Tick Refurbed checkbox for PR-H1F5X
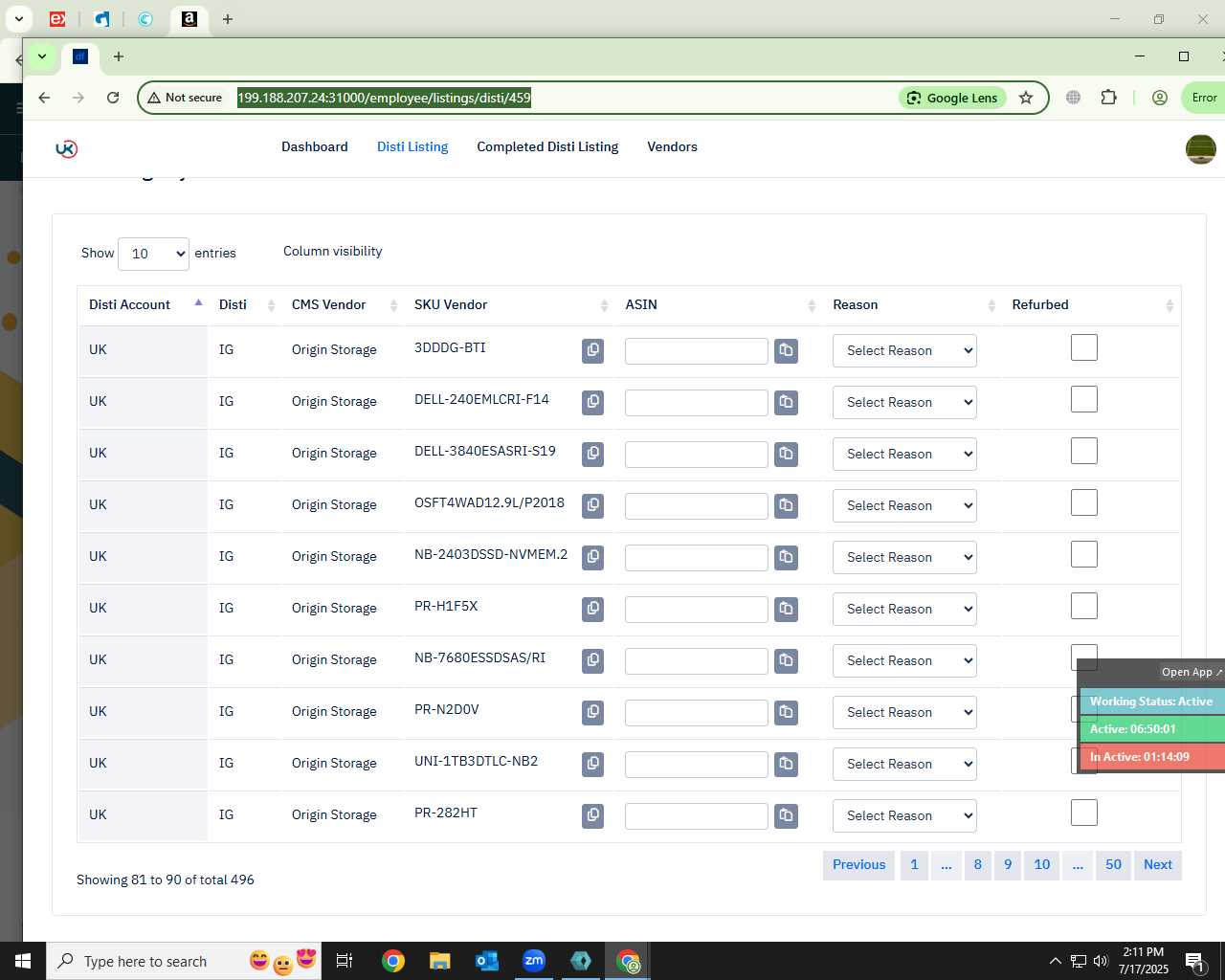 coord(1084,606)
